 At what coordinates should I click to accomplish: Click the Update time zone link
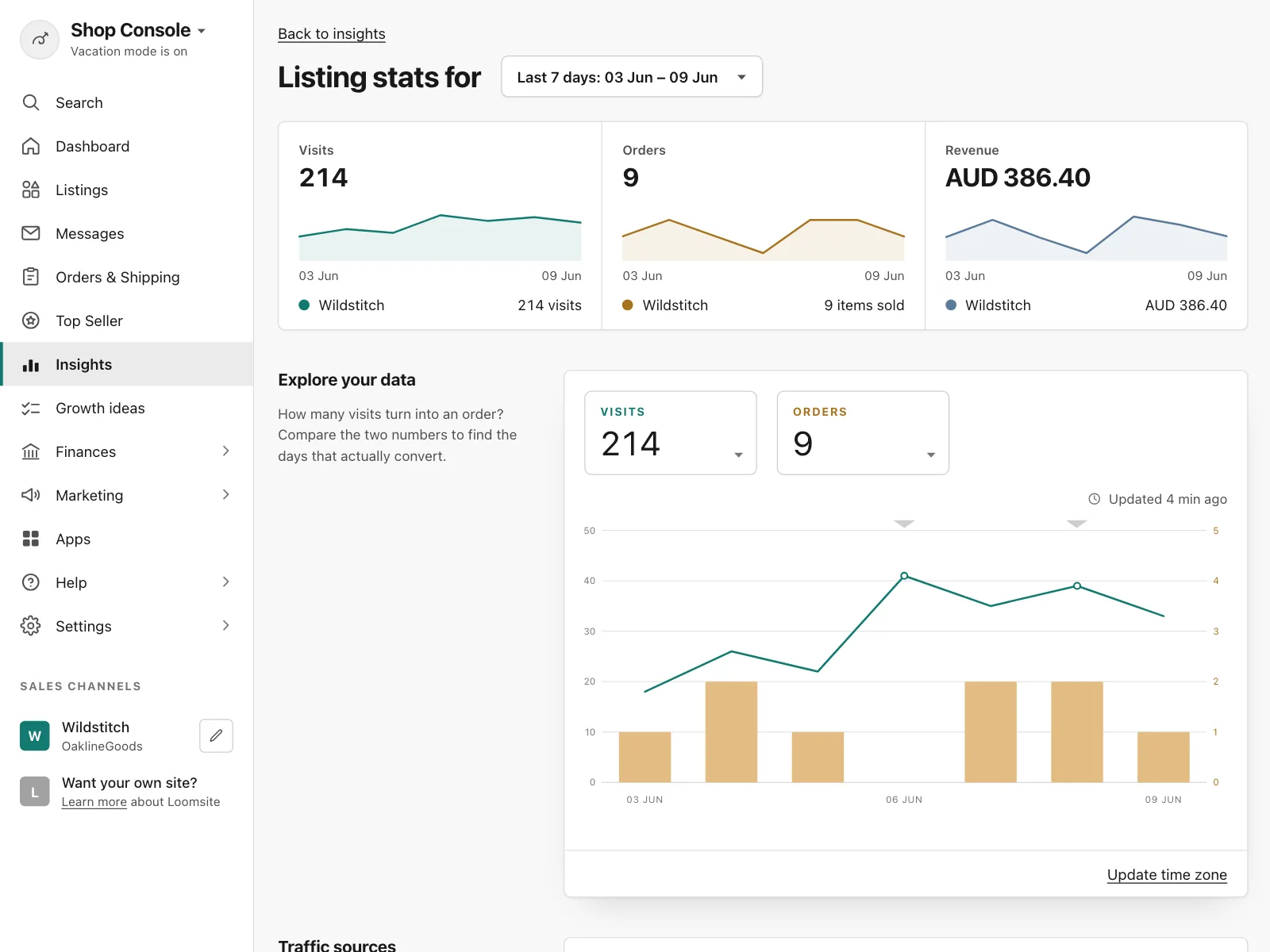(x=1167, y=874)
